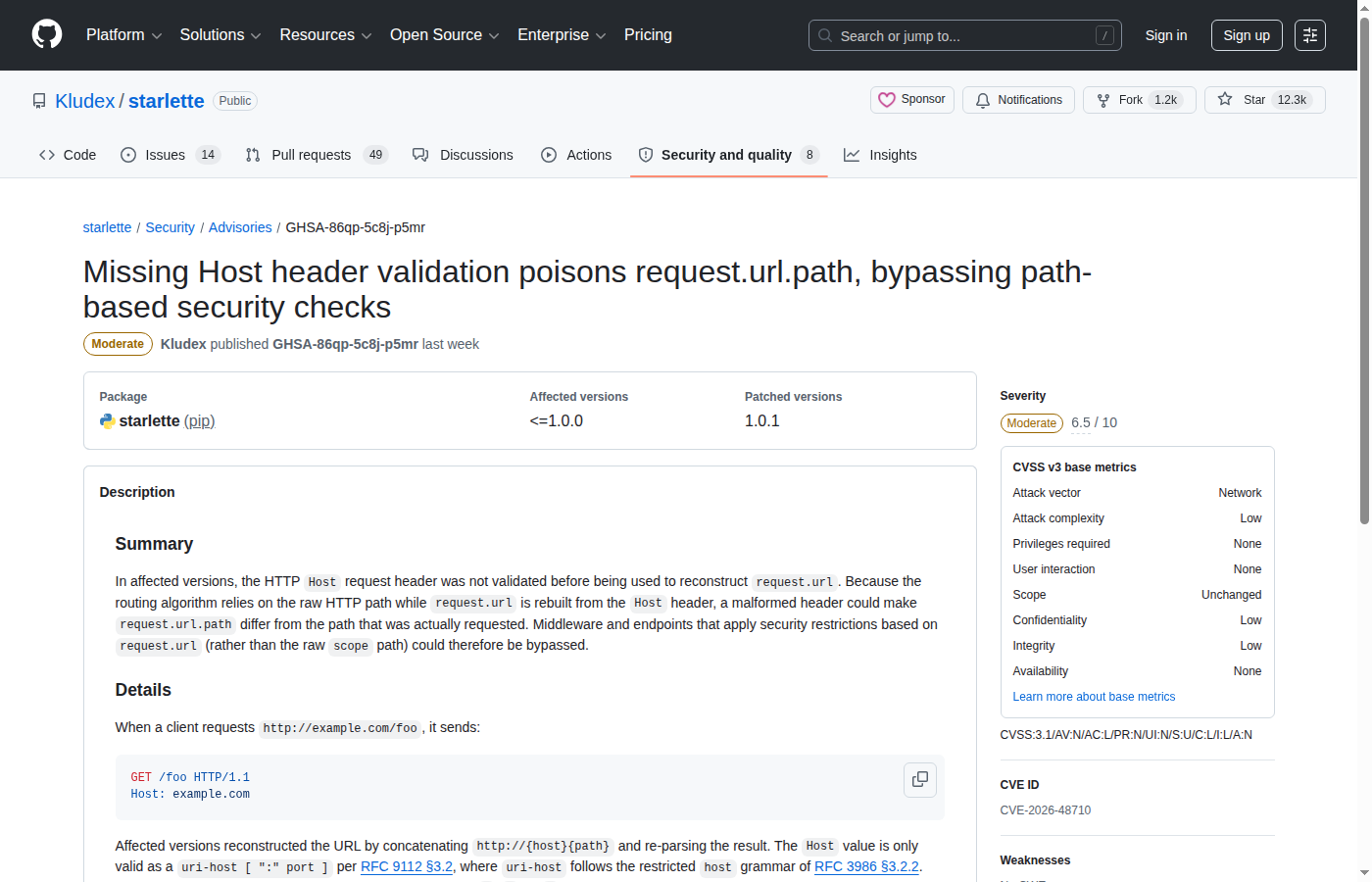Click the Kludex publisher name
Screen dimensions: 1372x882
pos(183,344)
